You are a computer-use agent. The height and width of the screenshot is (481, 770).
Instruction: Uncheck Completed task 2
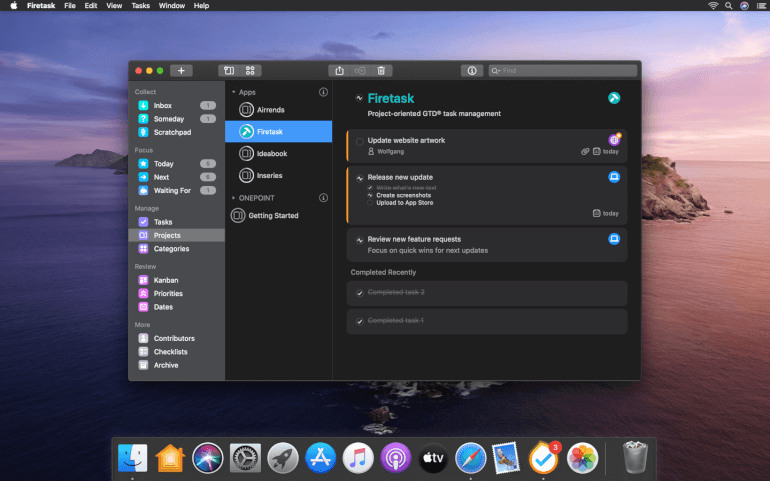click(x=359, y=293)
